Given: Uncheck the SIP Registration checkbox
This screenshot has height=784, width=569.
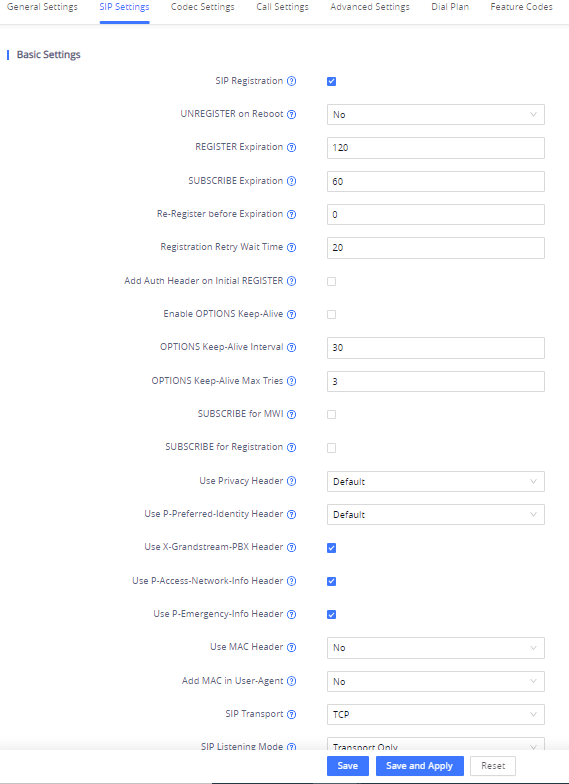Looking at the screenshot, I should click(x=332, y=81).
